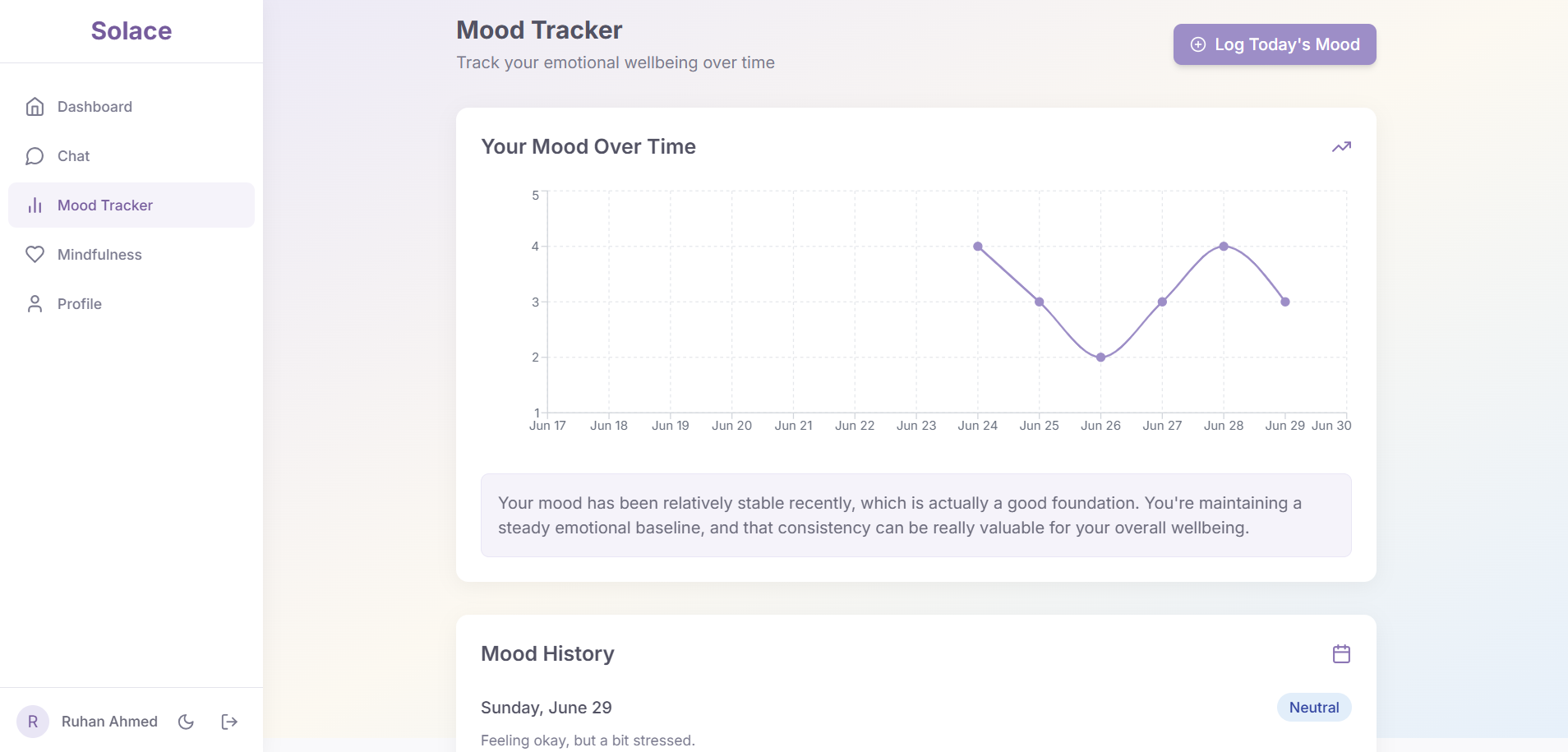Viewport: 1568px width, 752px height.
Task: Click the Mood Tracker bar-chart icon
Action: 34,205
